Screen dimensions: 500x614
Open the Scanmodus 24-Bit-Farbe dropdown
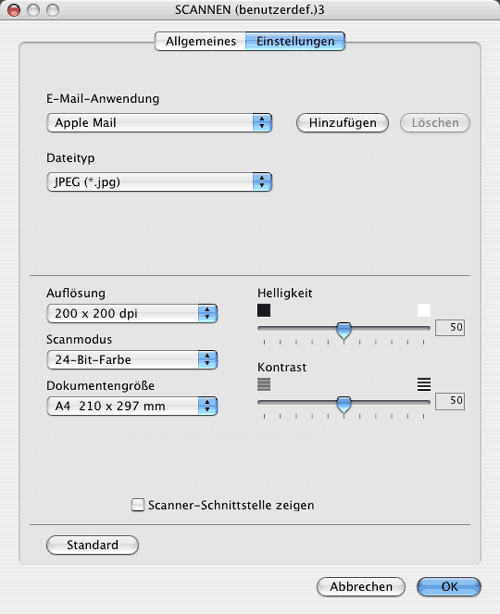(x=132, y=360)
